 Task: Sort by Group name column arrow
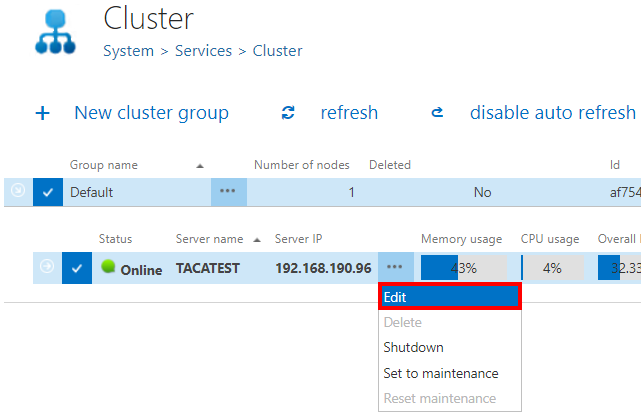click(200, 165)
